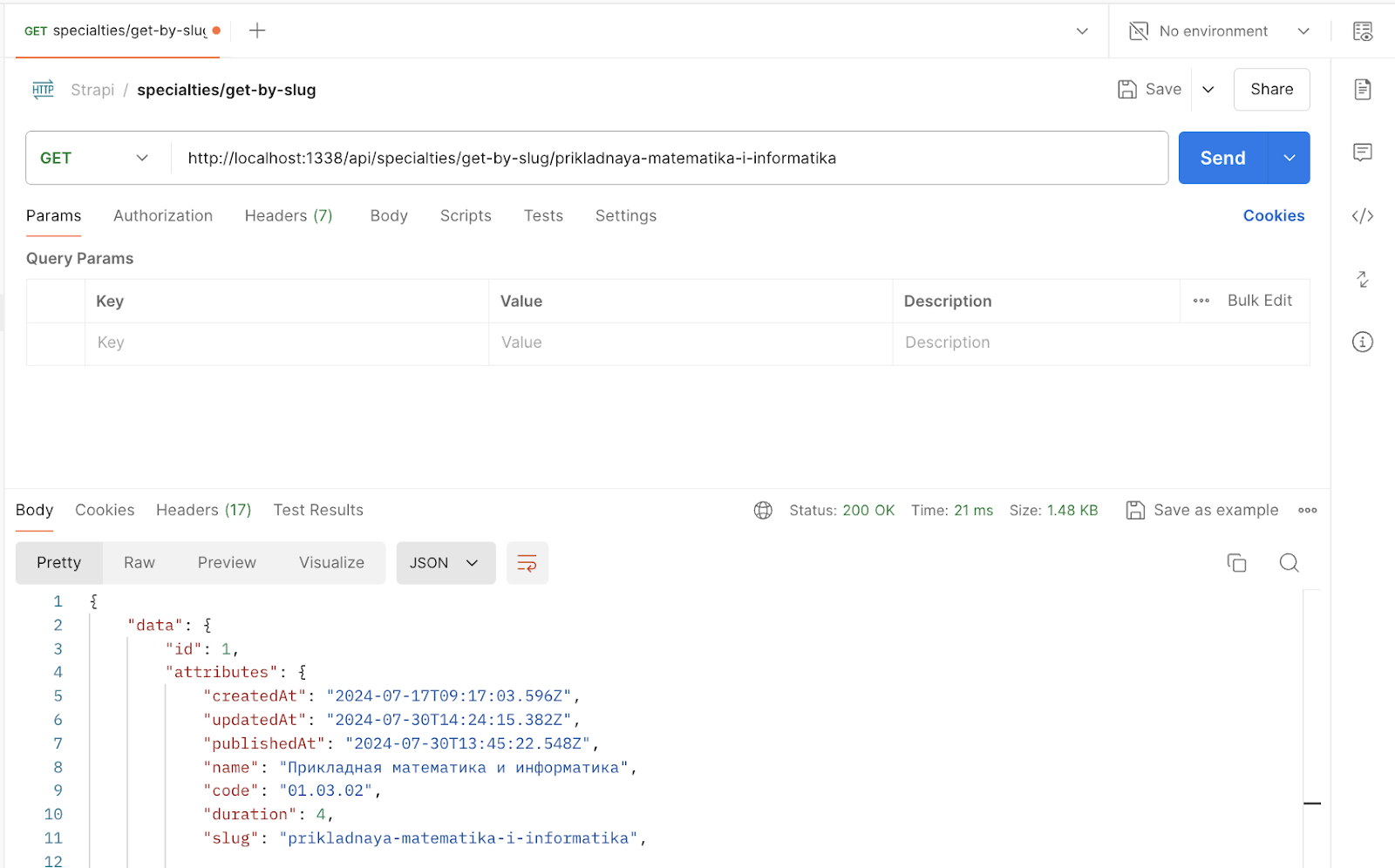Select the Visualize view mode

pyautogui.click(x=332, y=563)
